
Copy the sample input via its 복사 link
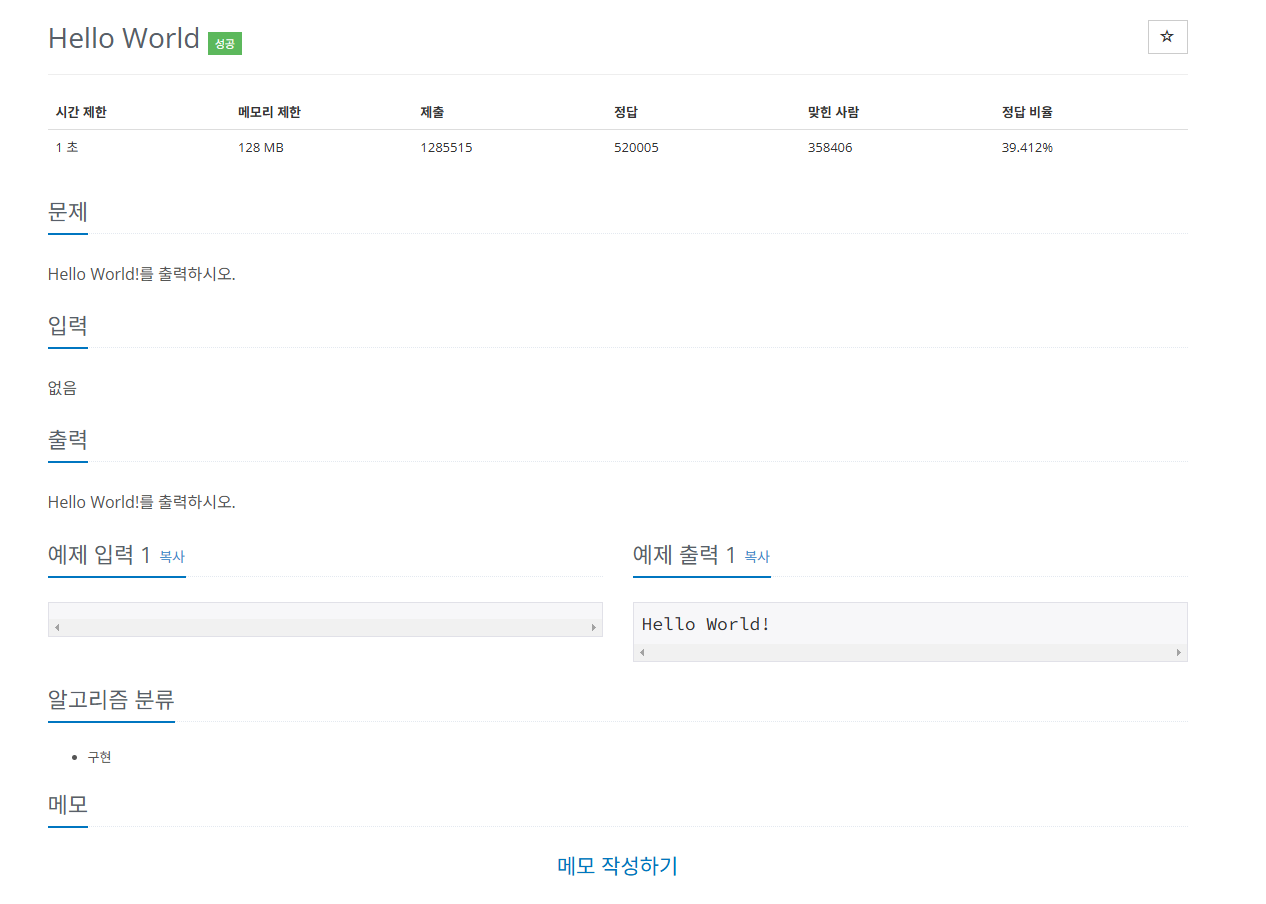[x=171, y=557]
